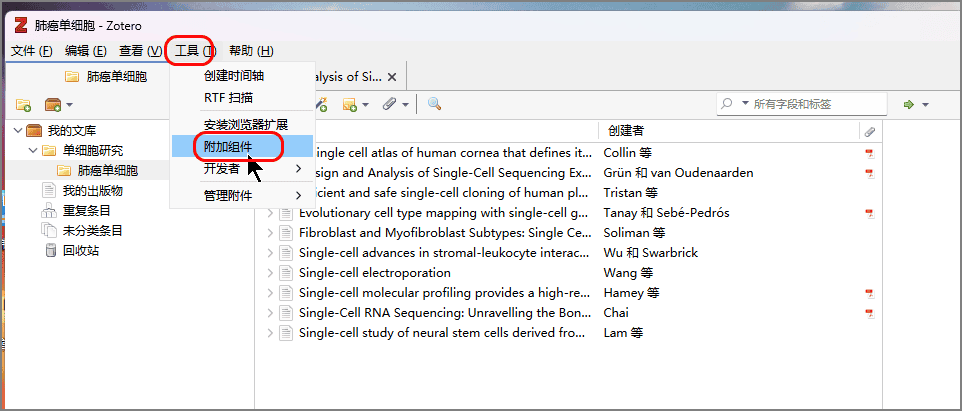Collapse the 我的文库 library tree

coord(17,131)
